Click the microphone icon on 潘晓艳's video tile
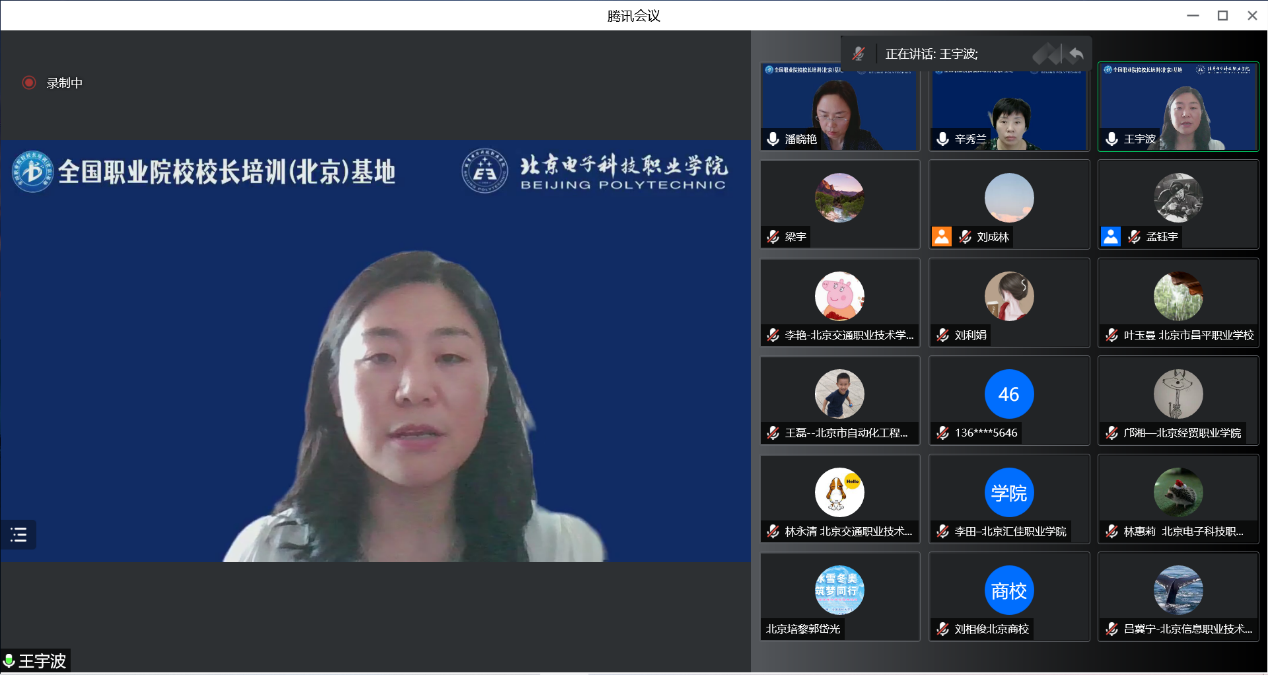This screenshot has width=1268, height=675. (773, 139)
